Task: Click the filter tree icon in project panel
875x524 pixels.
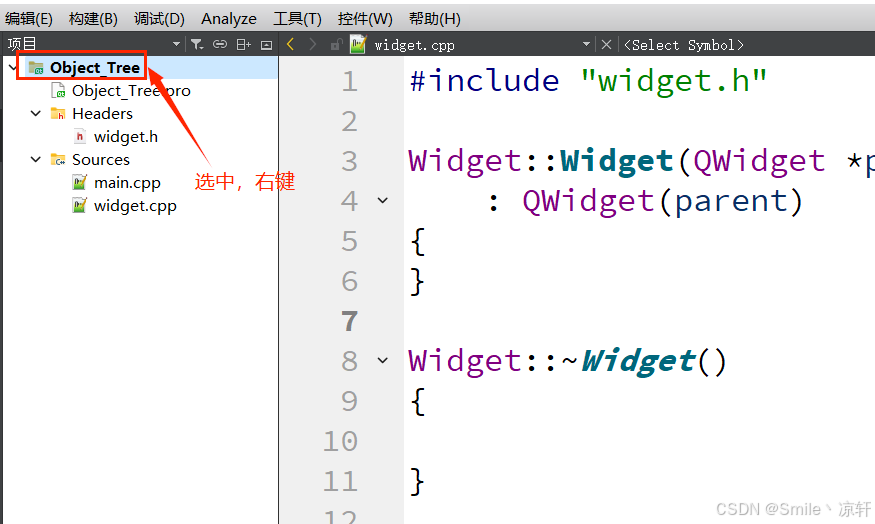Action: click(x=196, y=44)
